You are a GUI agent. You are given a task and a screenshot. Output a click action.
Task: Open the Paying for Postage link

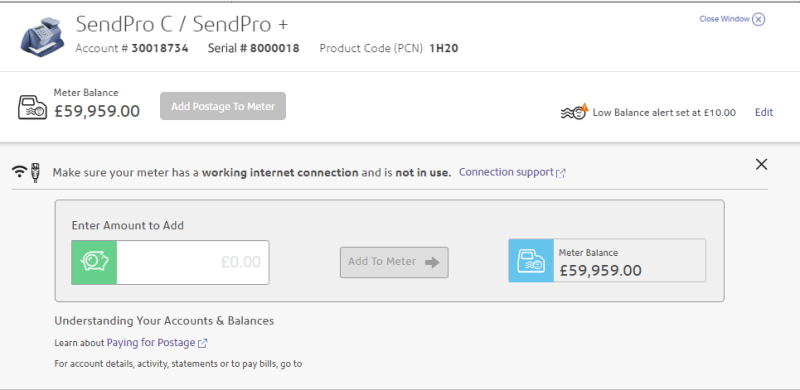point(151,343)
